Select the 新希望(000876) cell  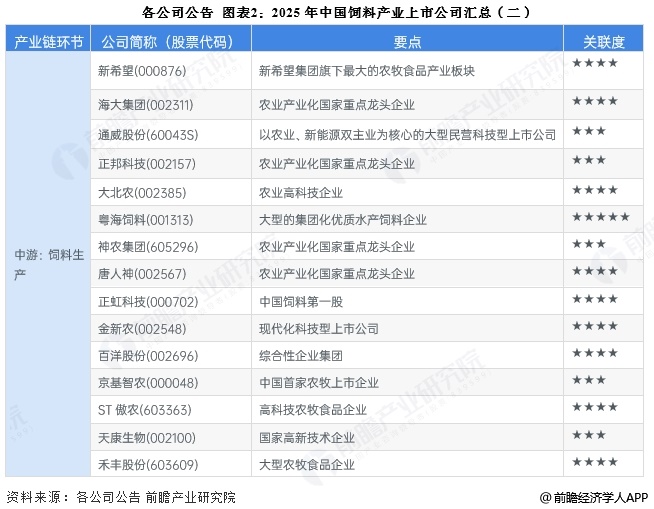tap(171, 71)
